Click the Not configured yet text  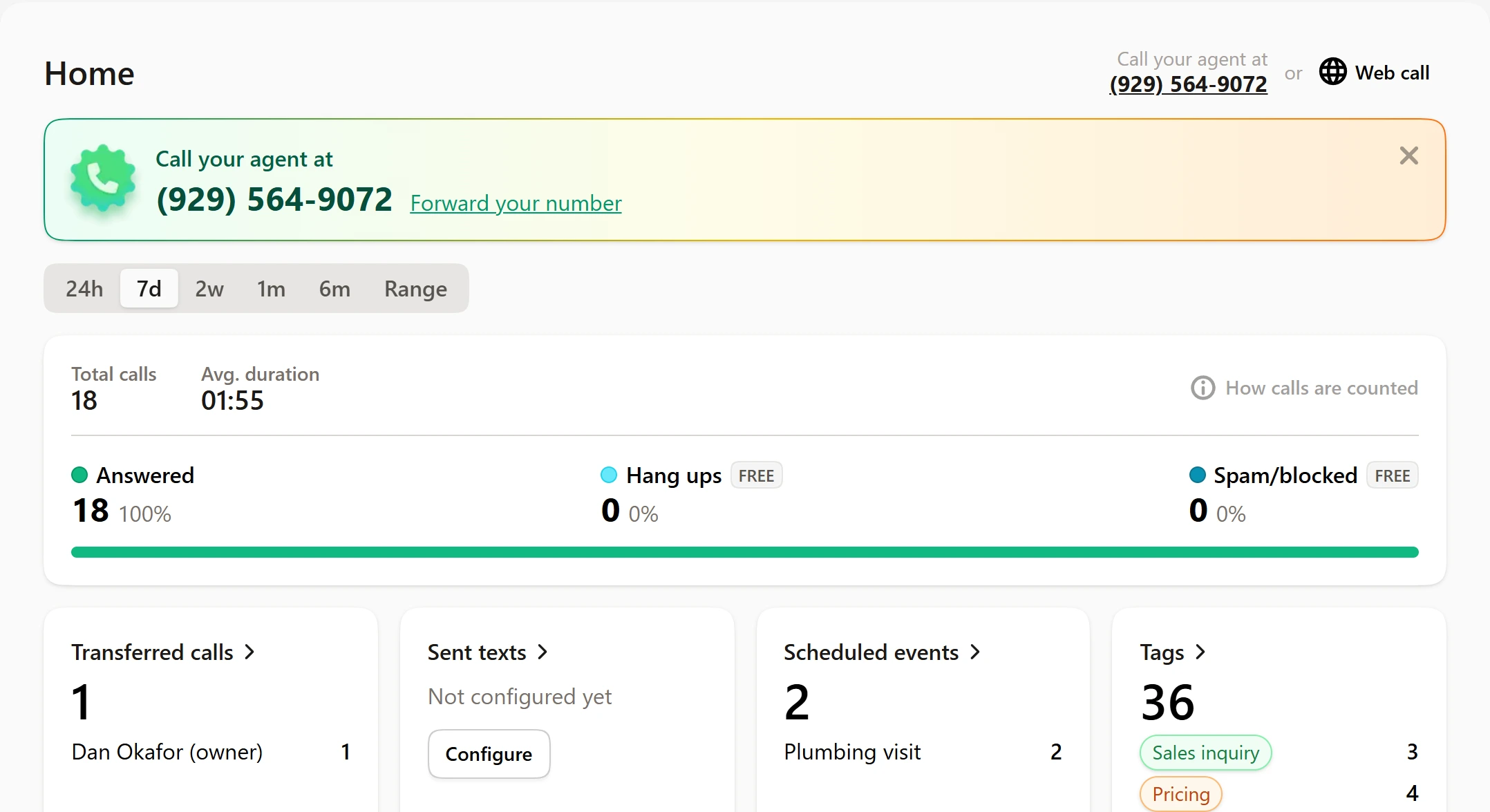click(520, 697)
